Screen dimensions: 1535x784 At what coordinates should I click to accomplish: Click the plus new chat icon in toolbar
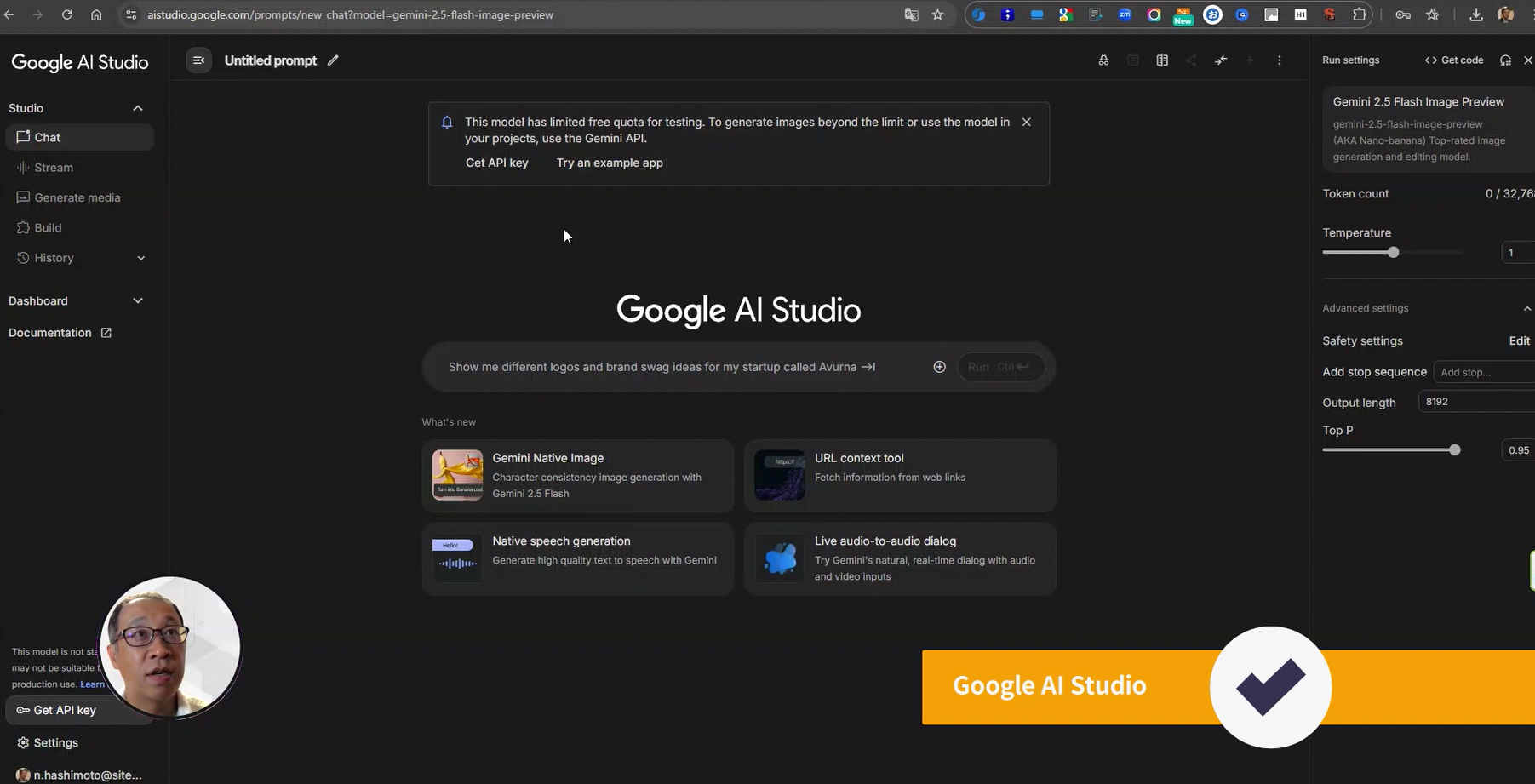[1250, 60]
